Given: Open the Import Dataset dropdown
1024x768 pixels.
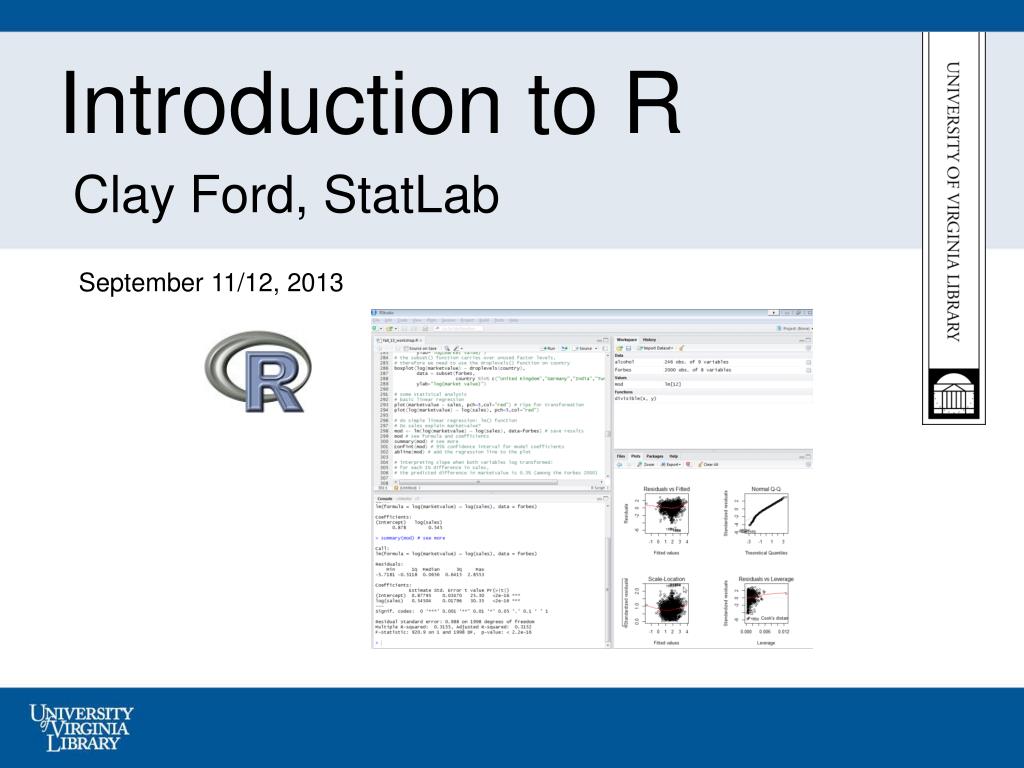Looking at the screenshot, I should (656, 348).
